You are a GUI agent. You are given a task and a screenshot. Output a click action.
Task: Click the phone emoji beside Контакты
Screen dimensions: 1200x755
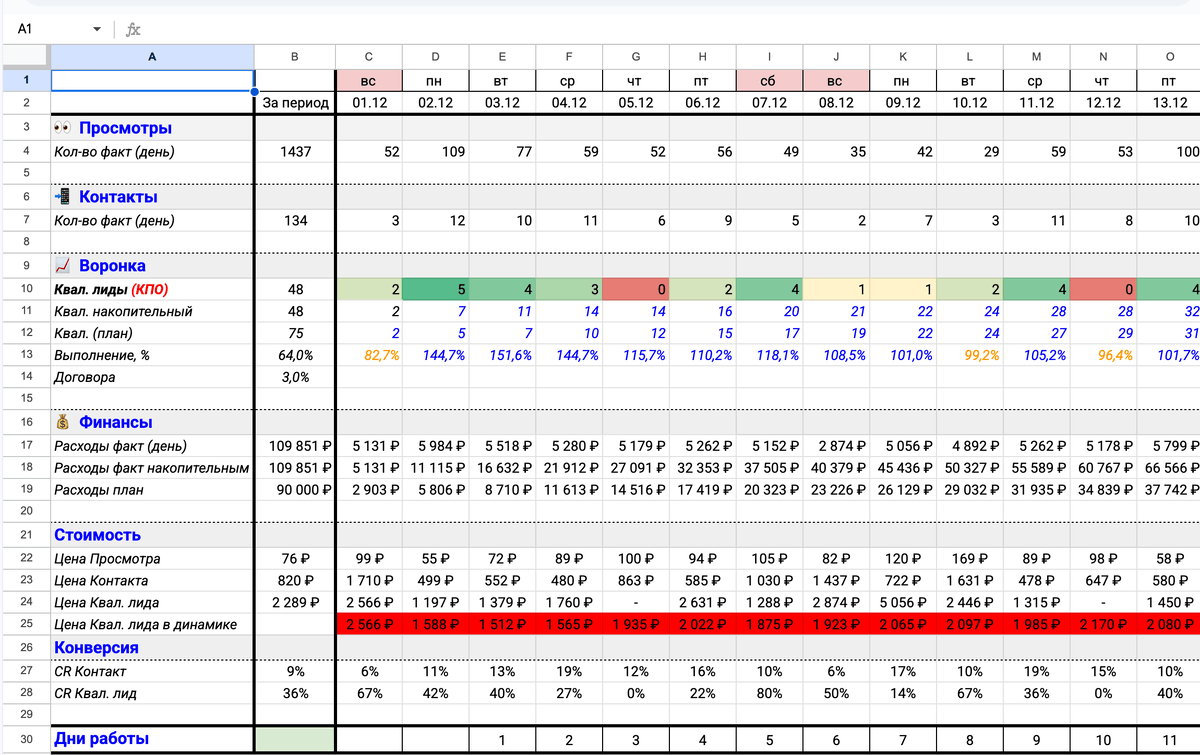[x=62, y=197]
